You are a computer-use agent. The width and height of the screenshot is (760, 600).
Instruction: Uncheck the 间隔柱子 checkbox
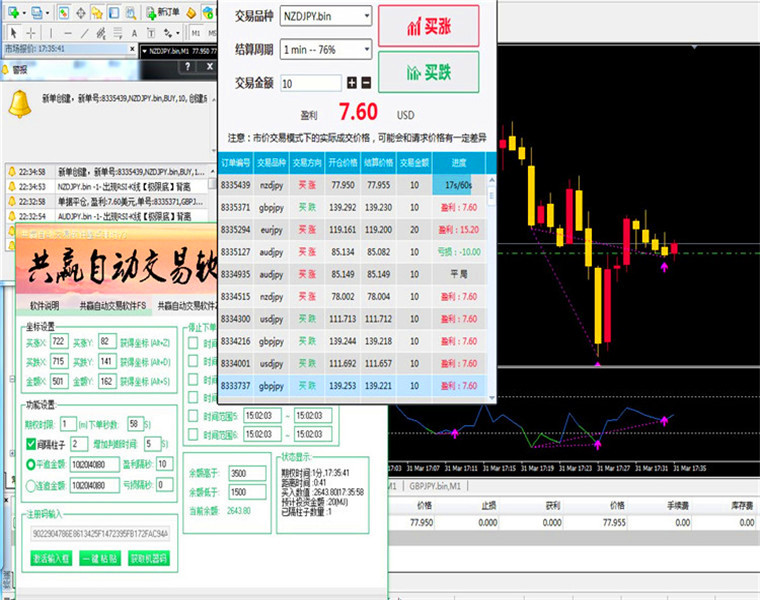31,444
